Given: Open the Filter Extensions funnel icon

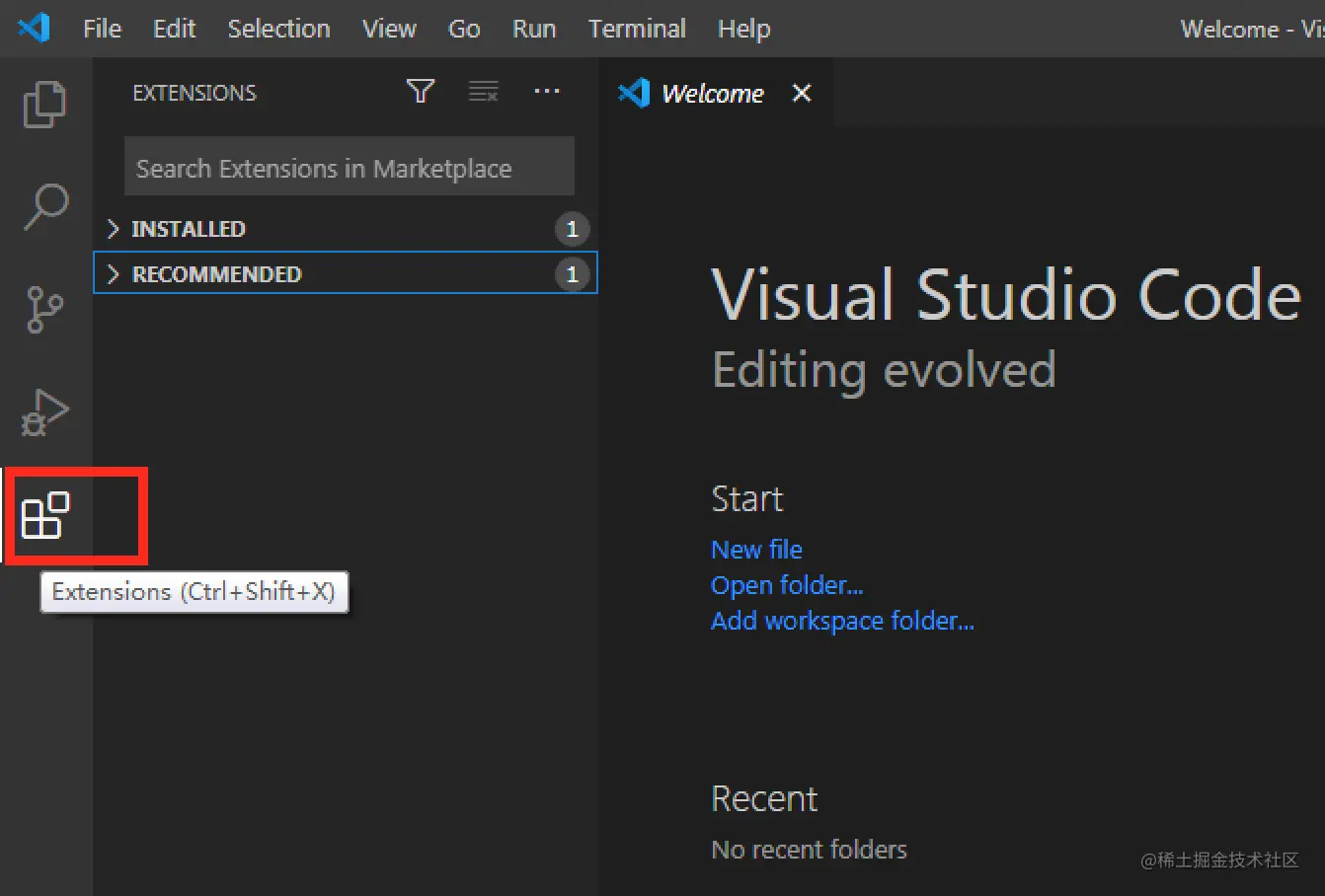Looking at the screenshot, I should tap(421, 91).
